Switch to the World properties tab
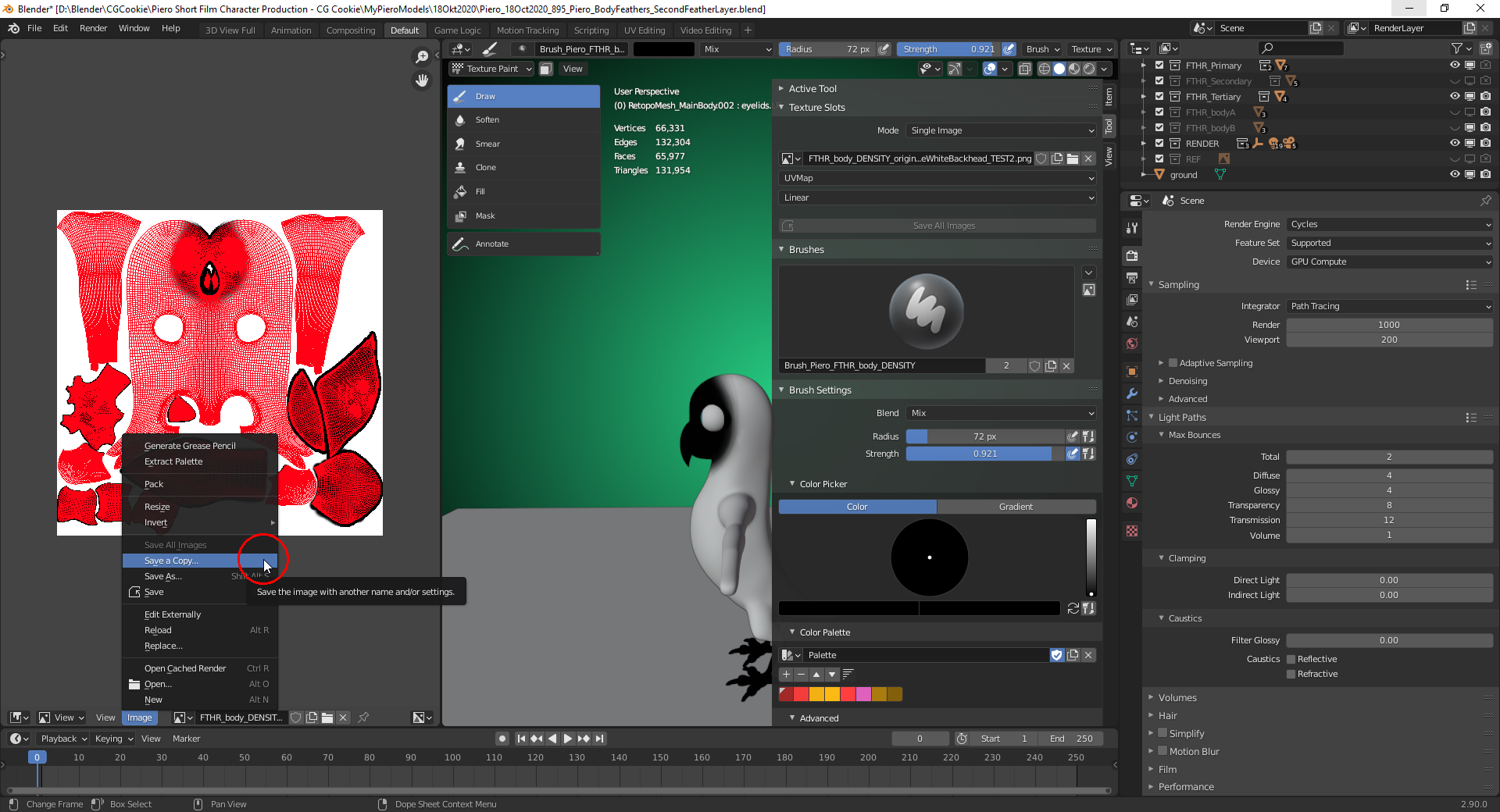Image resolution: width=1500 pixels, height=812 pixels. (1131, 344)
